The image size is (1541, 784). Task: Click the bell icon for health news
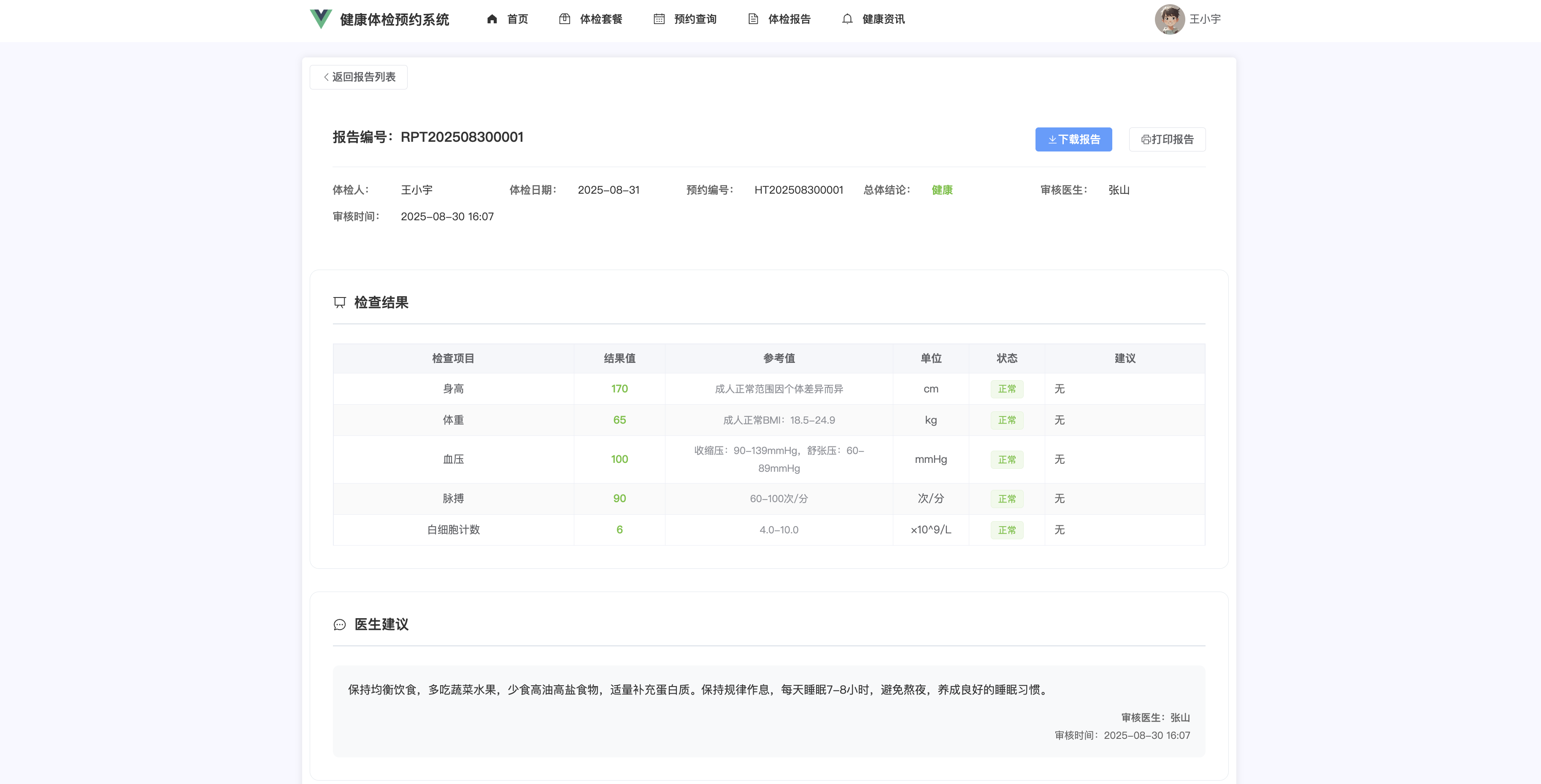(x=847, y=19)
